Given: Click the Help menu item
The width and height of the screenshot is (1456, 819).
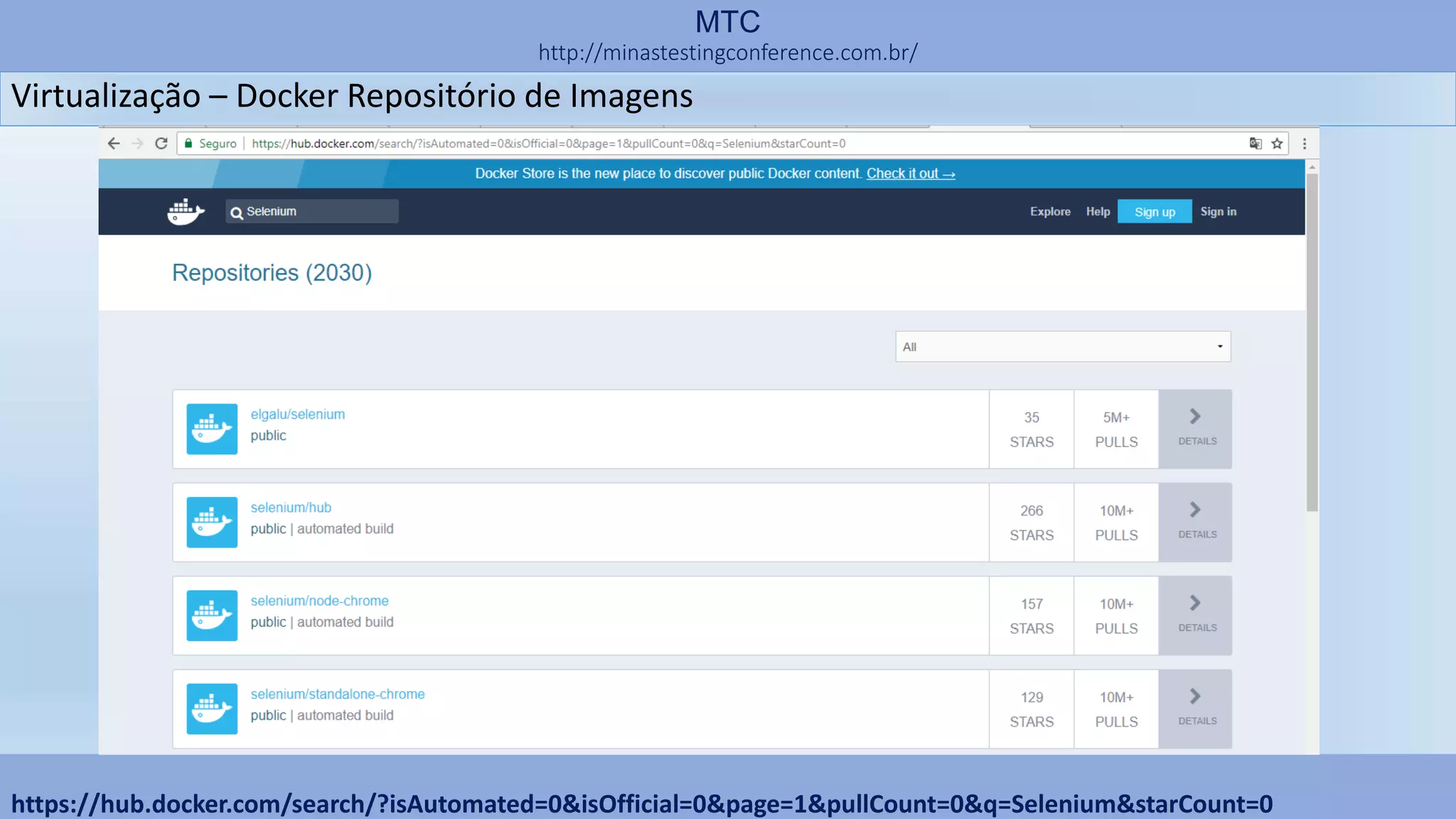Looking at the screenshot, I should click(x=1098, y=212).
